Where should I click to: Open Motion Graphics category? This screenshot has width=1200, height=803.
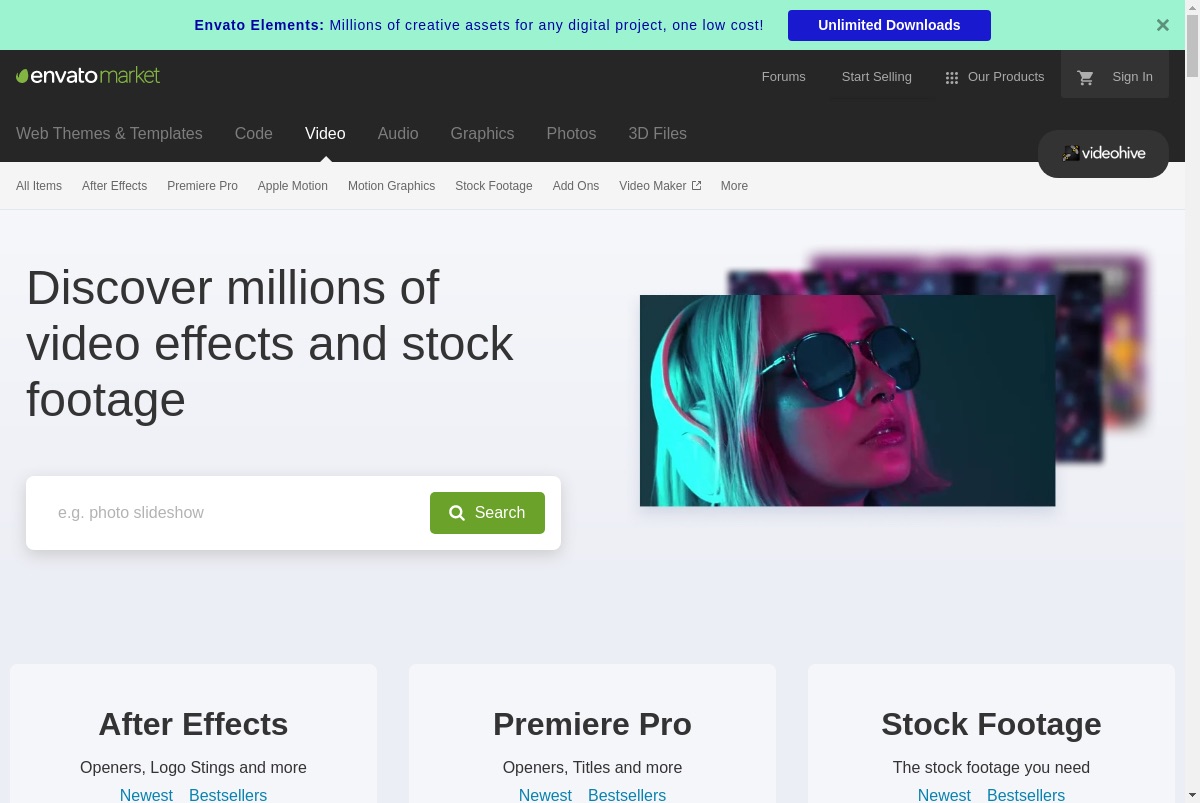coord(391,186)
